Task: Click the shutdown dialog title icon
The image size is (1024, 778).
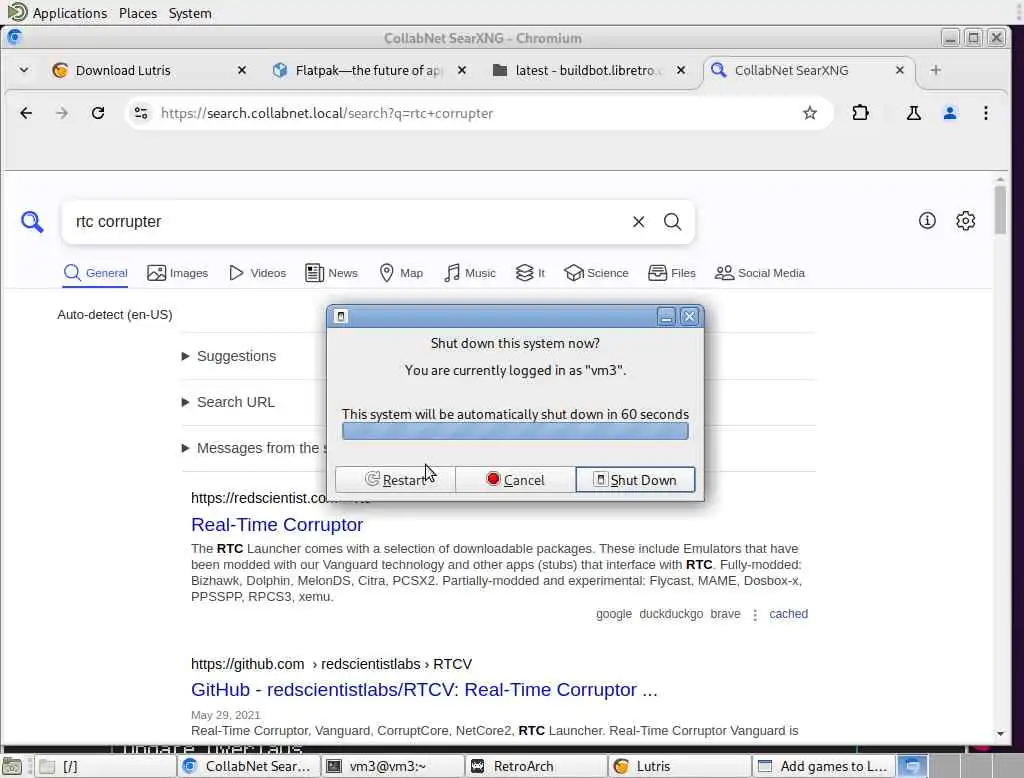Action: [x=340, y=317]
